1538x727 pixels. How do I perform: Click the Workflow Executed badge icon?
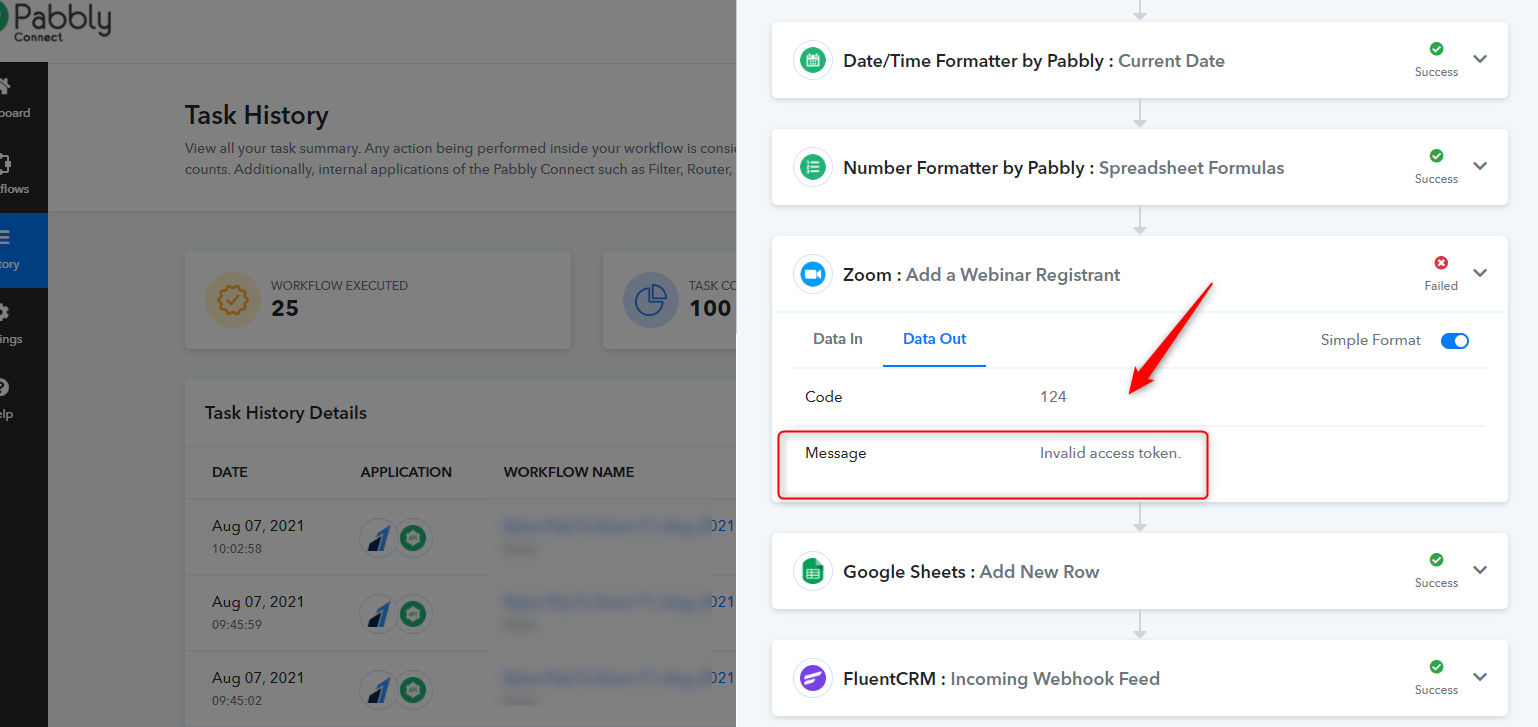(x=233, y=300)
